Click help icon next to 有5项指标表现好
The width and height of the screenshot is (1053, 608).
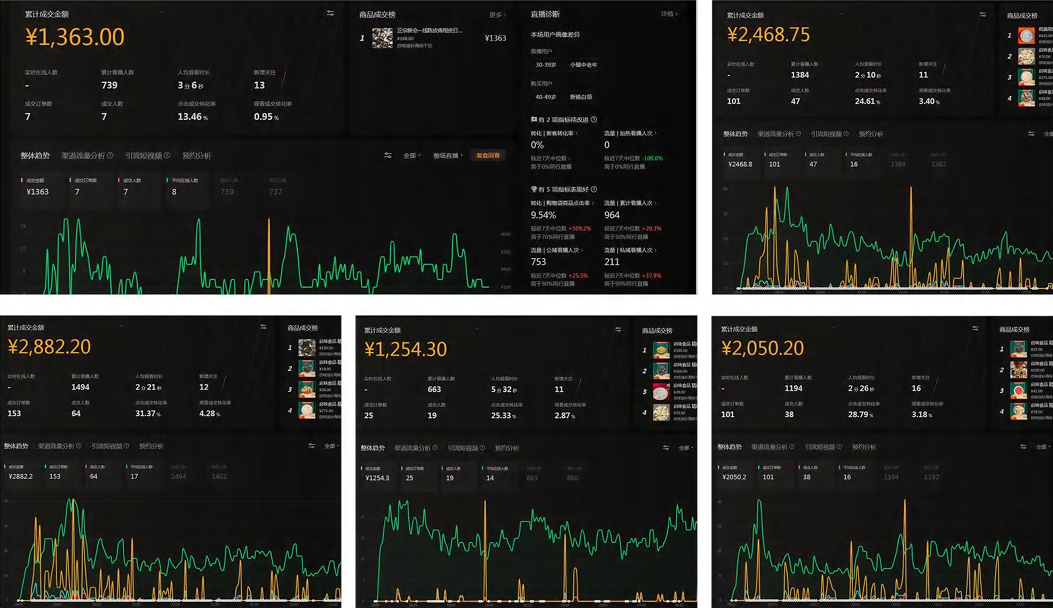(x=594, y=189)
